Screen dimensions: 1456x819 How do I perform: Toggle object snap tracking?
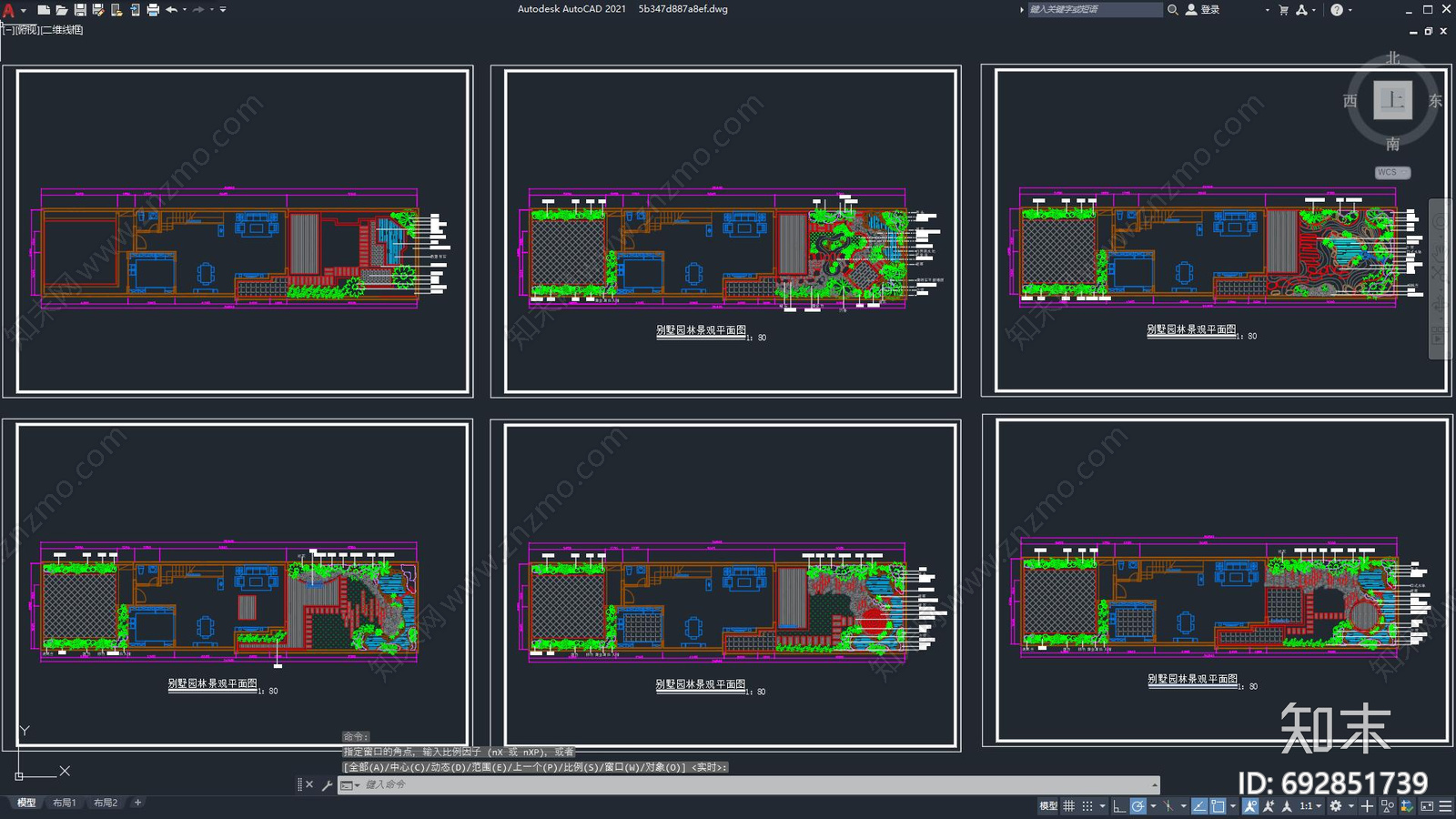pyautogui.click(x=1199, y=806)
